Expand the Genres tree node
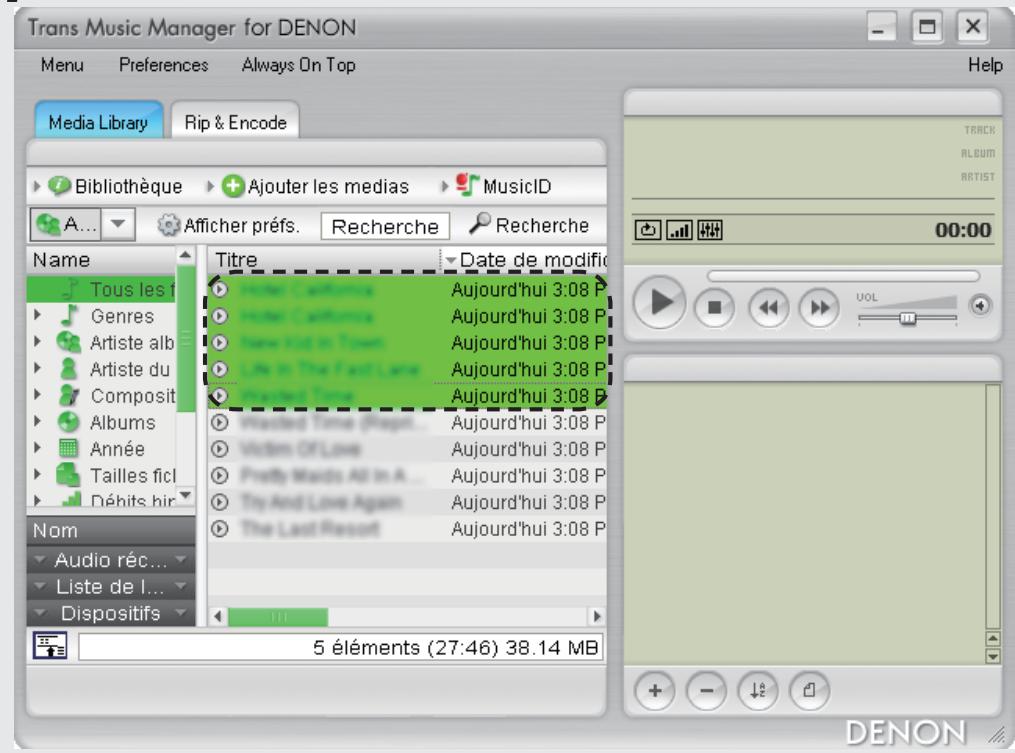1015x753 pixels. pos(37,315)
